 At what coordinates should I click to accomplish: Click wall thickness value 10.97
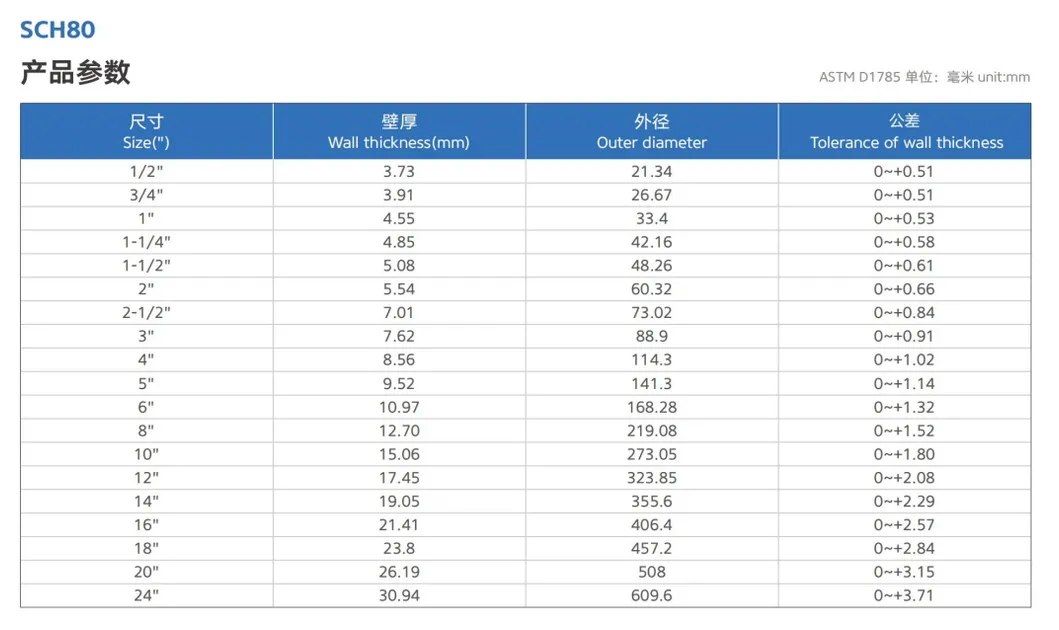(398, 407)
